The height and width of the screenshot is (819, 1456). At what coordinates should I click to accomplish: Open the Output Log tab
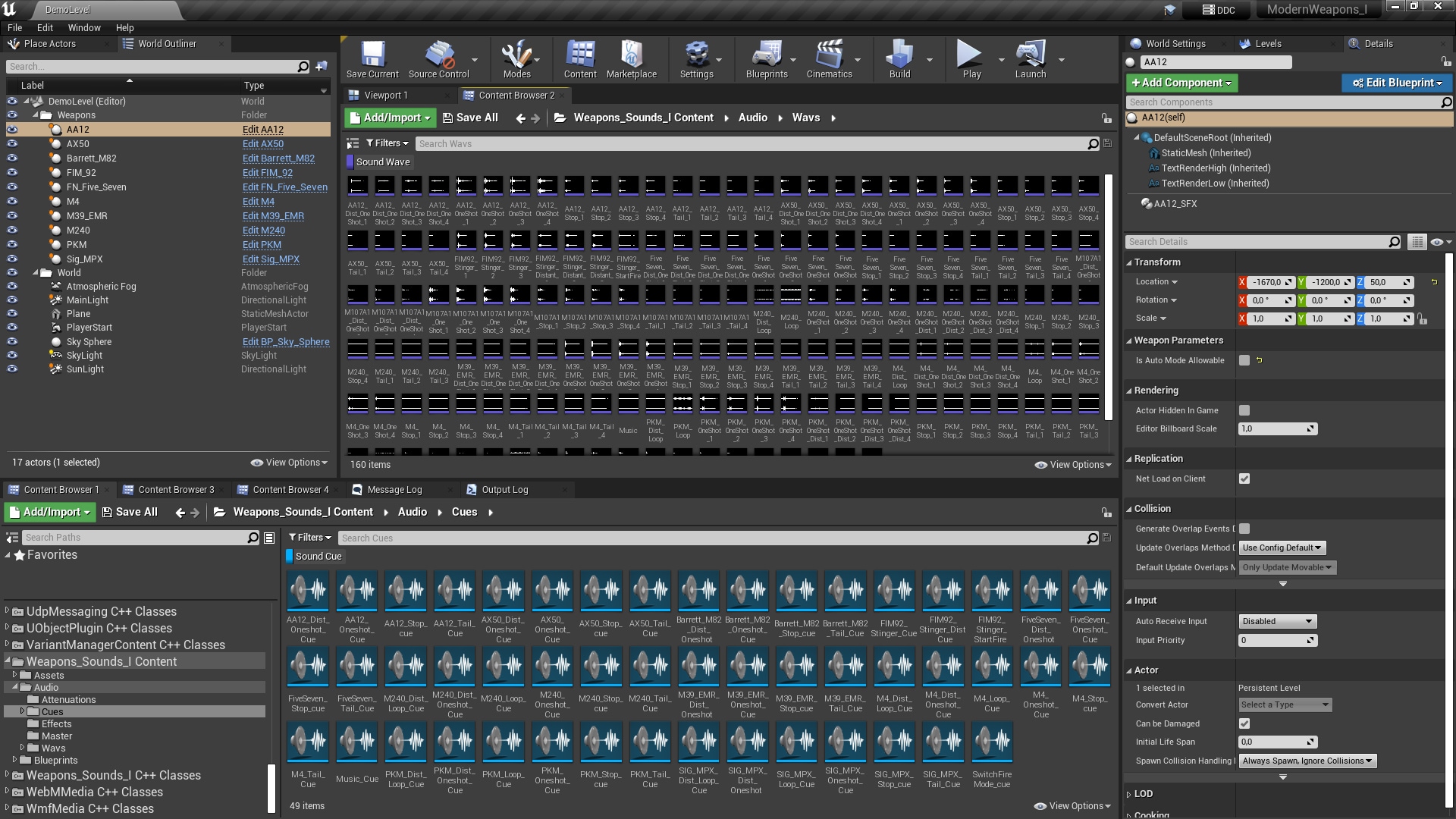[507, 489]
